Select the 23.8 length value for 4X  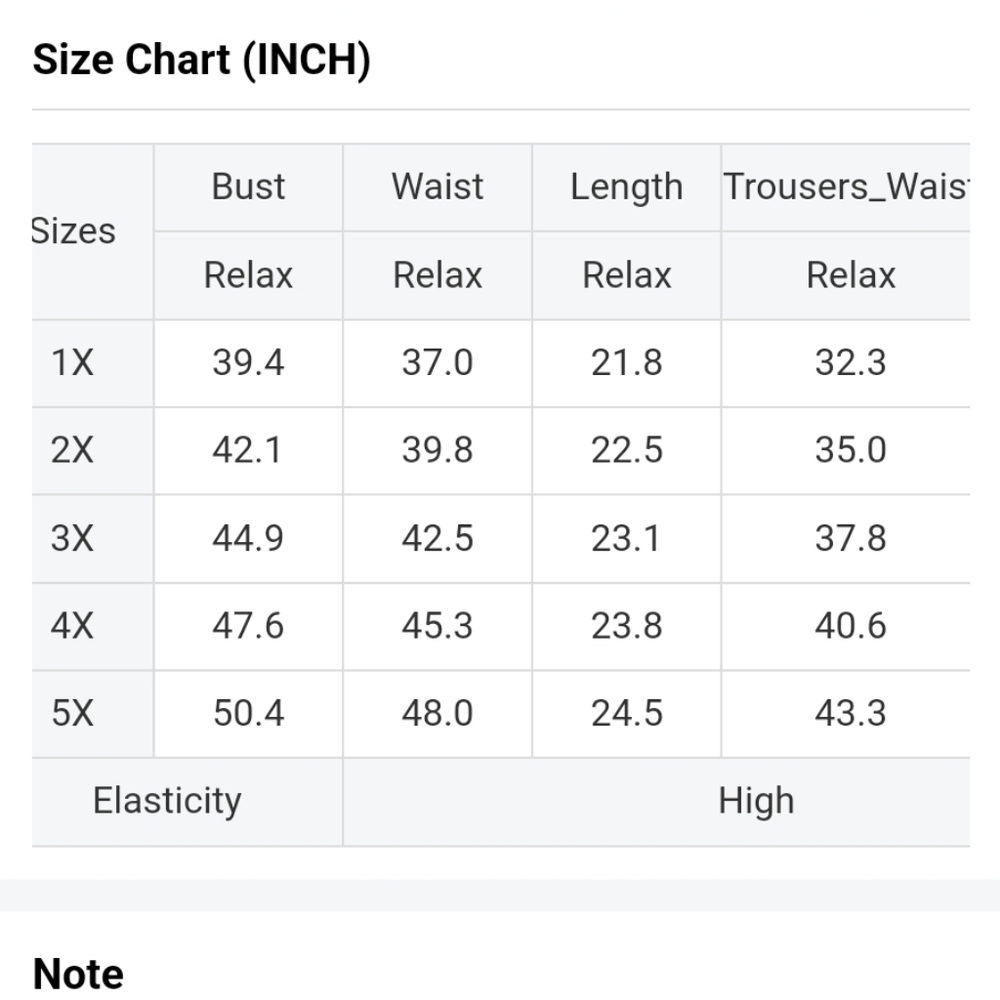(626, 626)
